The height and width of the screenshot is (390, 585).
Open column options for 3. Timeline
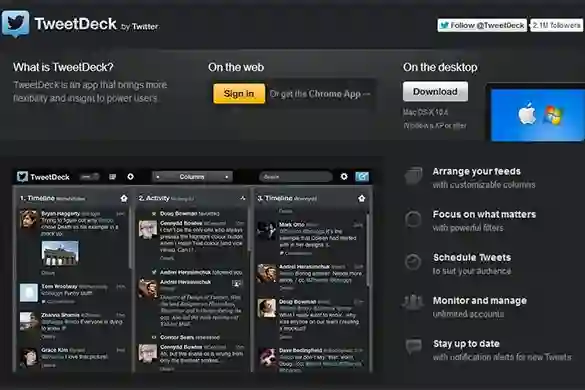(362, 199)
